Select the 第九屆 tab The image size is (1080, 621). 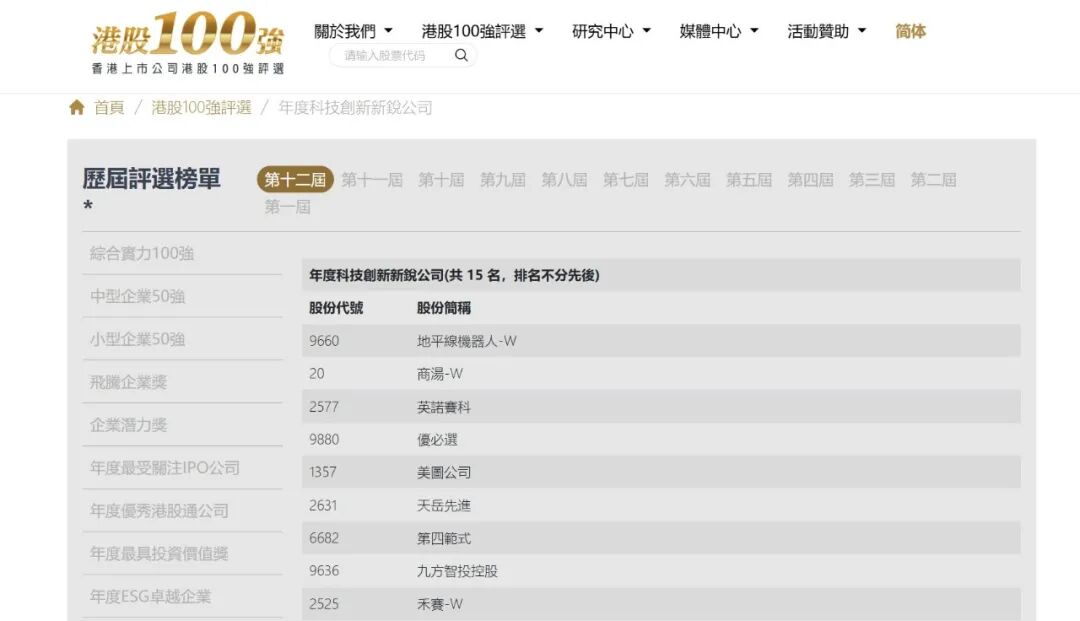(x=503, y=180)
